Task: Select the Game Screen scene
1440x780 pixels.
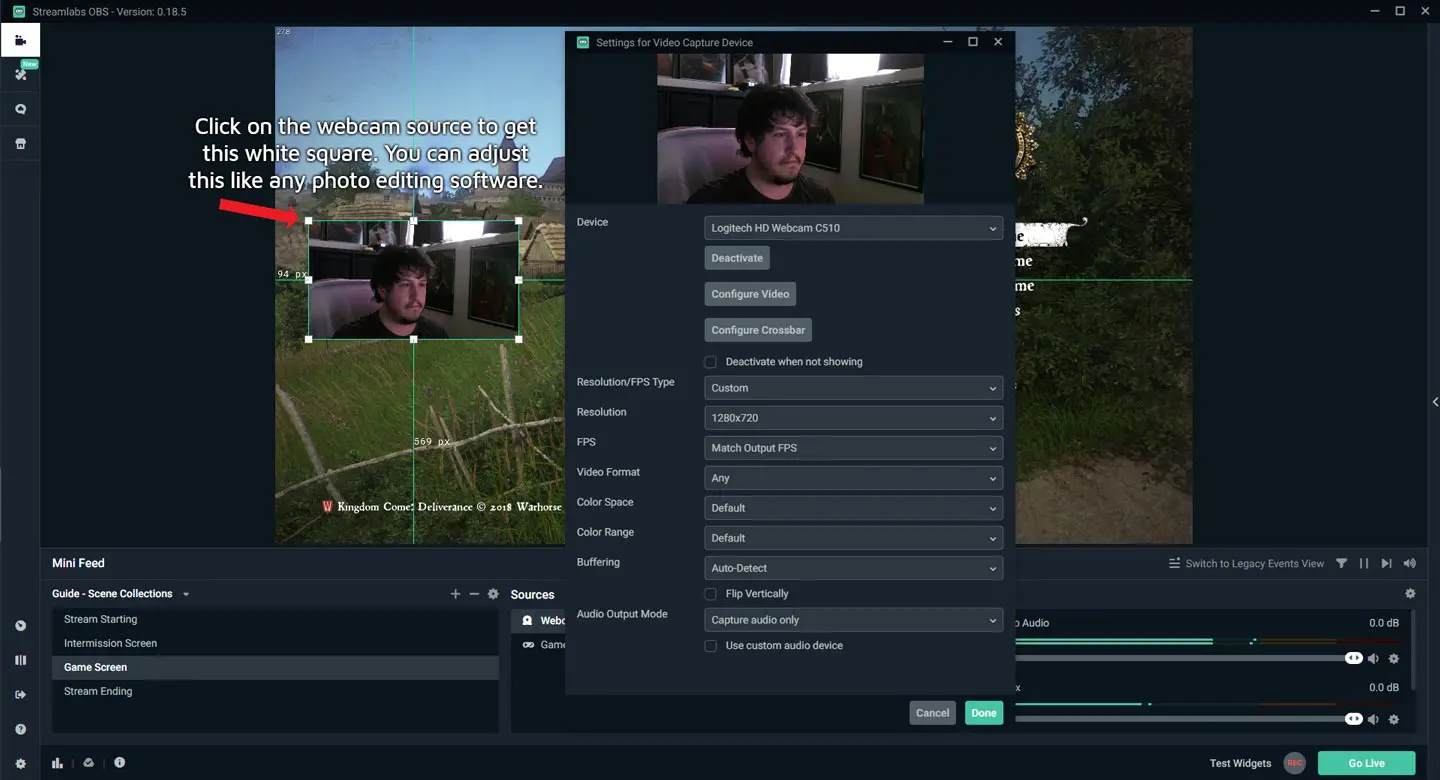Action: (275, 667)
